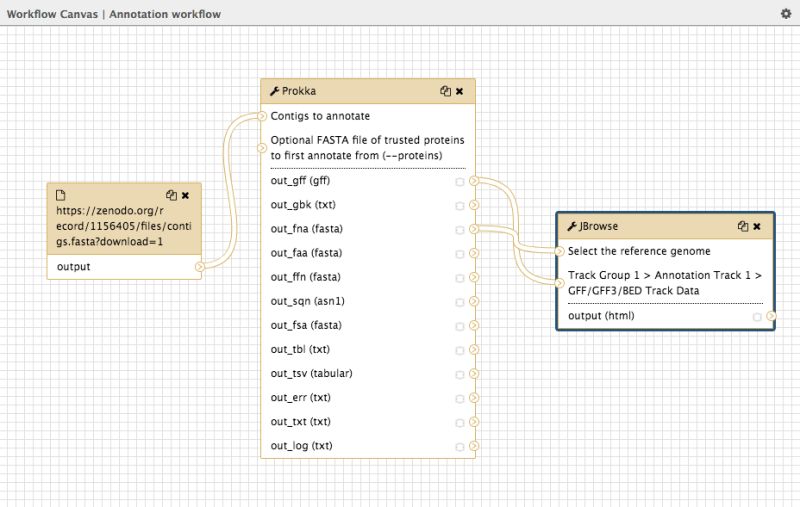Mark JBrowse html output as workflow output
This screenshot has width=800, height=507.
pos(757,317)
